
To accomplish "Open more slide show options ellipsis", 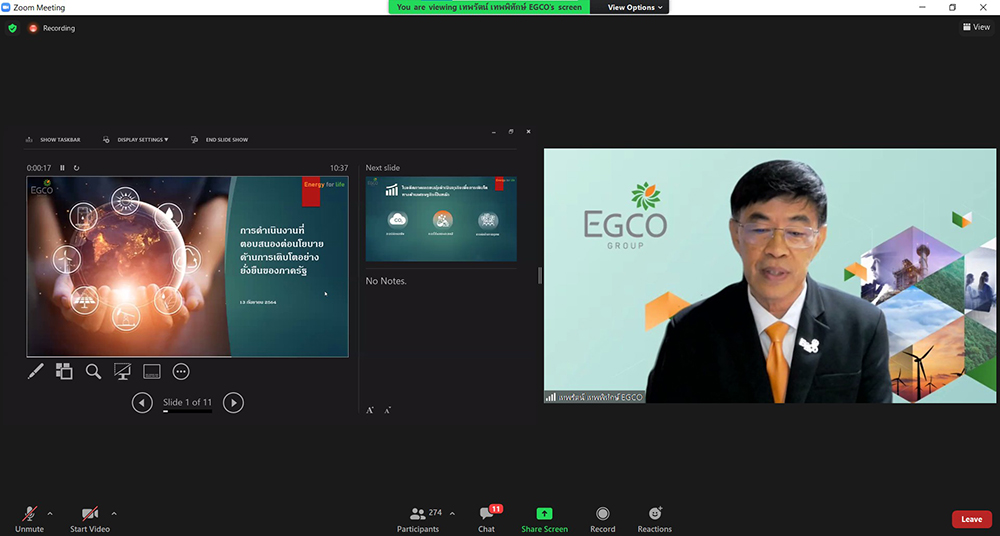I will tap(181, 371).
